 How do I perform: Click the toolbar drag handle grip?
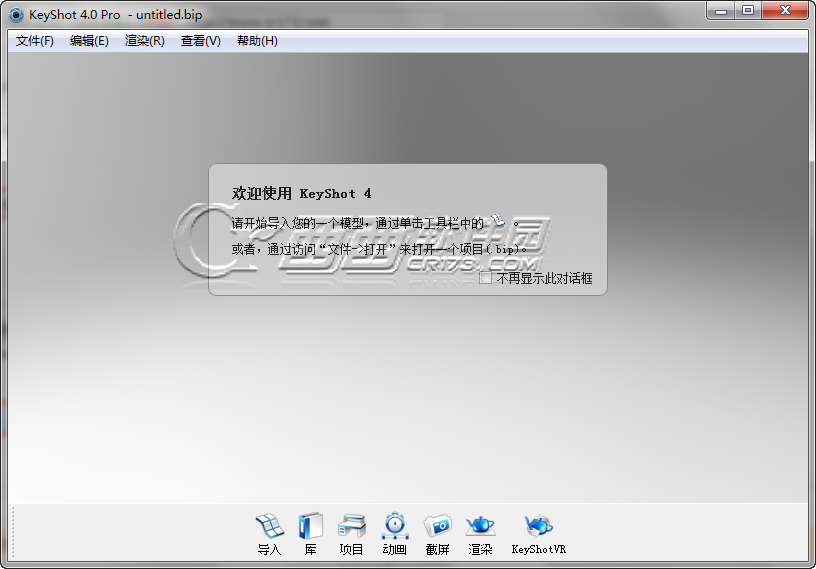pyautogui.click(x=12, y=532)
